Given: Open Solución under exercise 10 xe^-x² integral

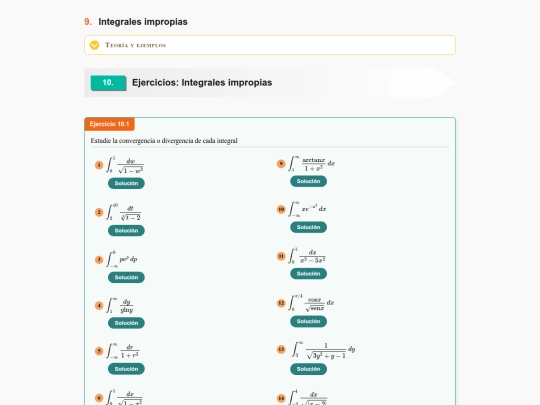Looking at the screenshot, I should tap(308, 227).
